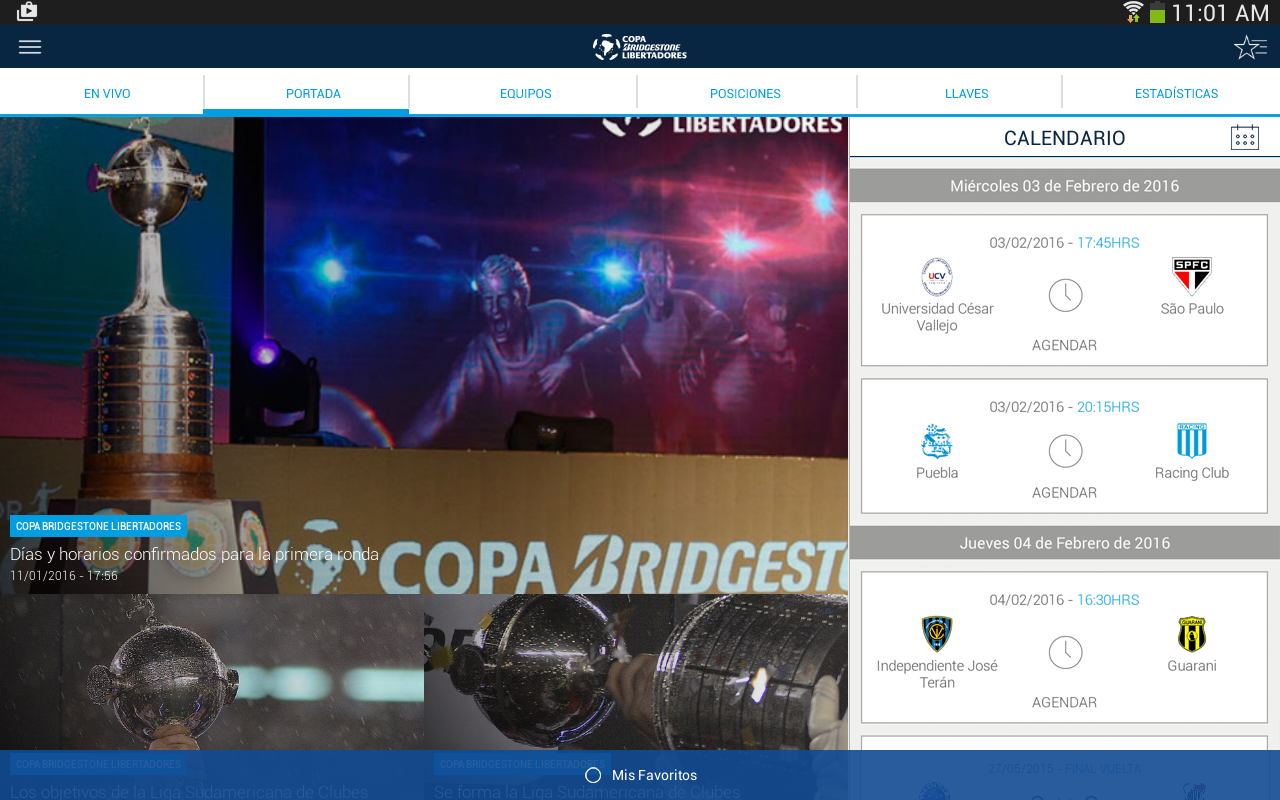Open the hamburger navigation menu
Image resolution: width=1280 pixels, height=800 pixels.
tap(30, 47)
